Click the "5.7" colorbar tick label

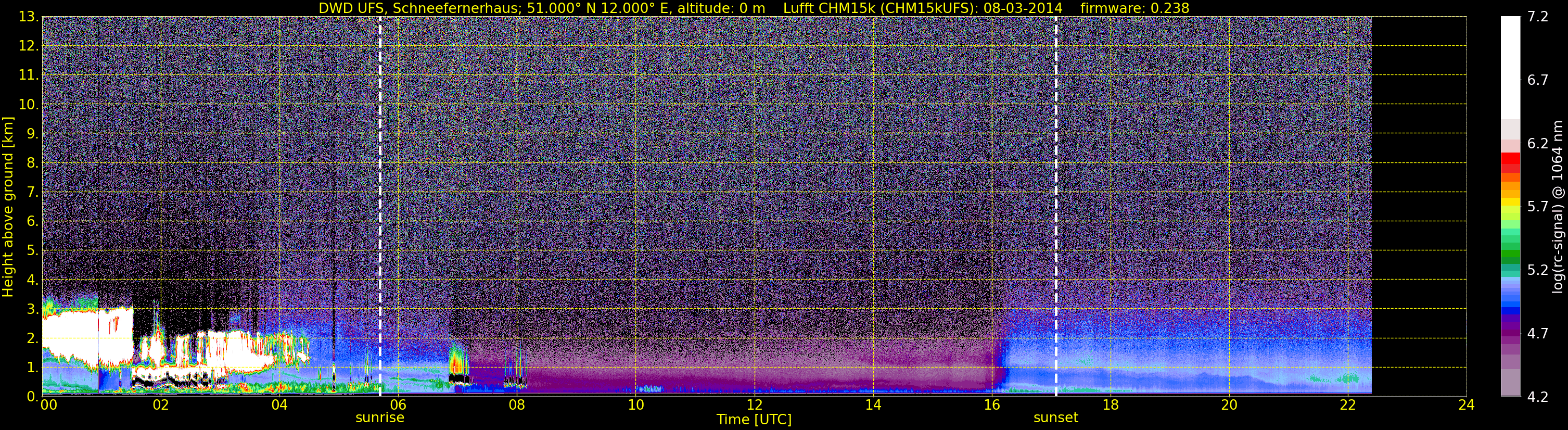1538,207
